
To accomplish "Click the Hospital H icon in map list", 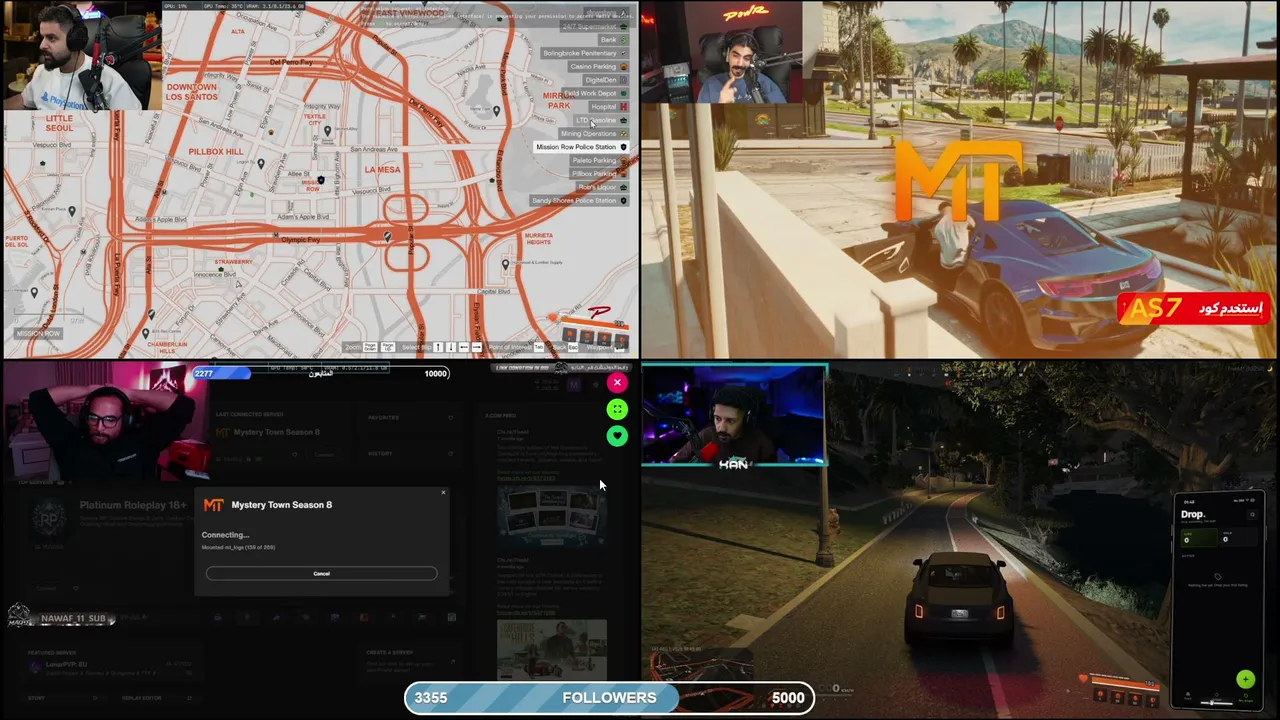I will pyautogui.click(x=624, y=107).
